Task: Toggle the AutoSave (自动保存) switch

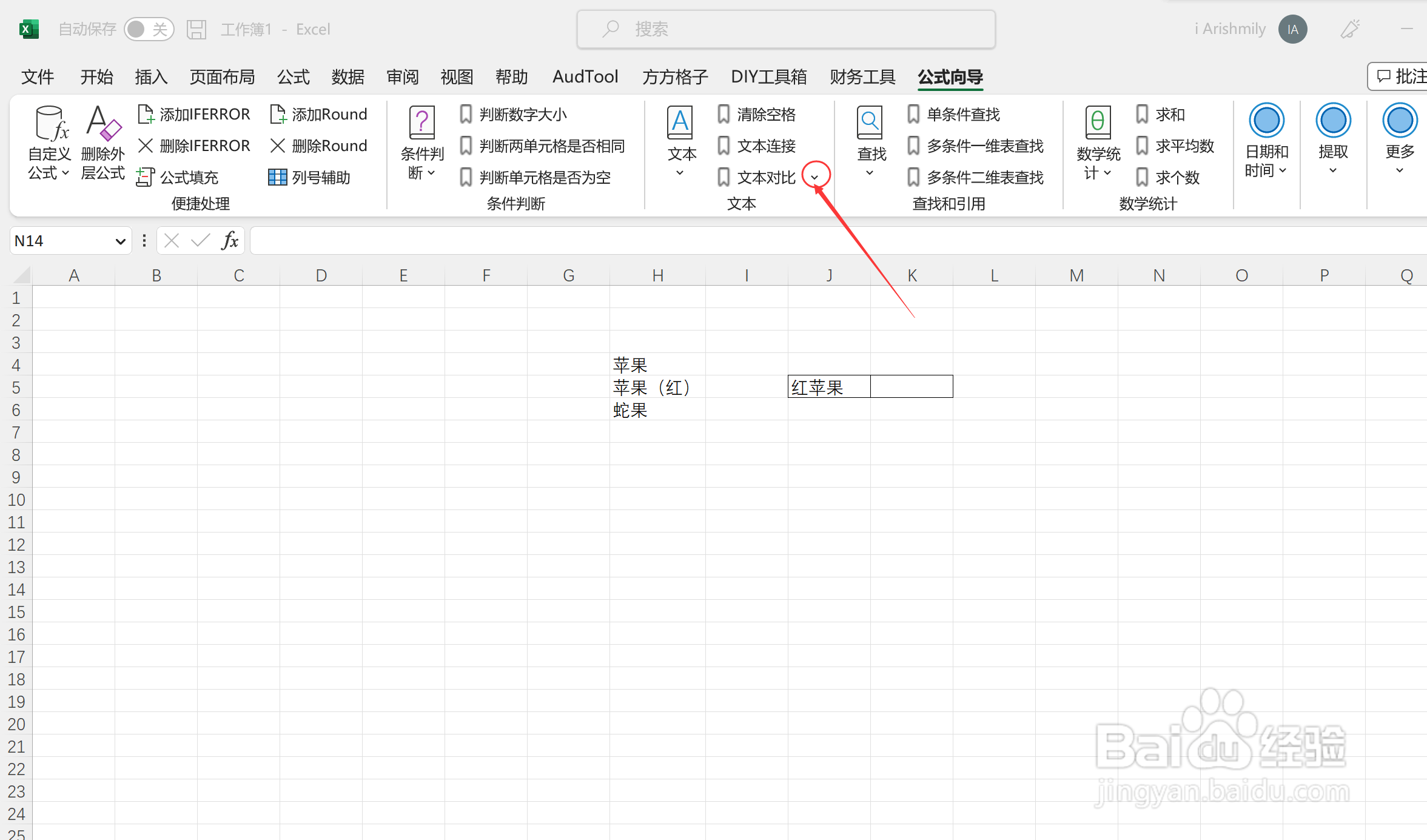Action: pos(149,29)
